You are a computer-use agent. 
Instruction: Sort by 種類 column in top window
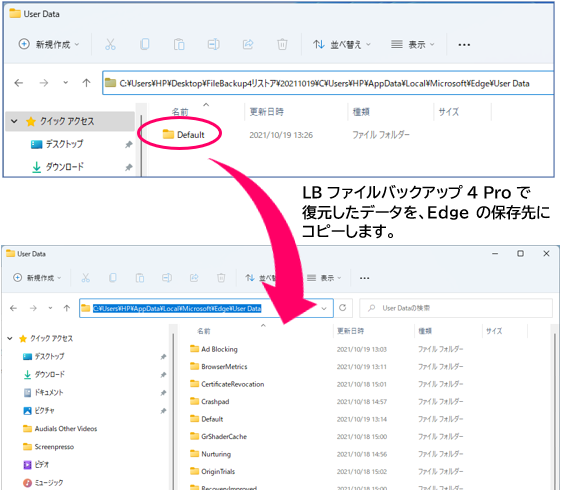point(361,112)
